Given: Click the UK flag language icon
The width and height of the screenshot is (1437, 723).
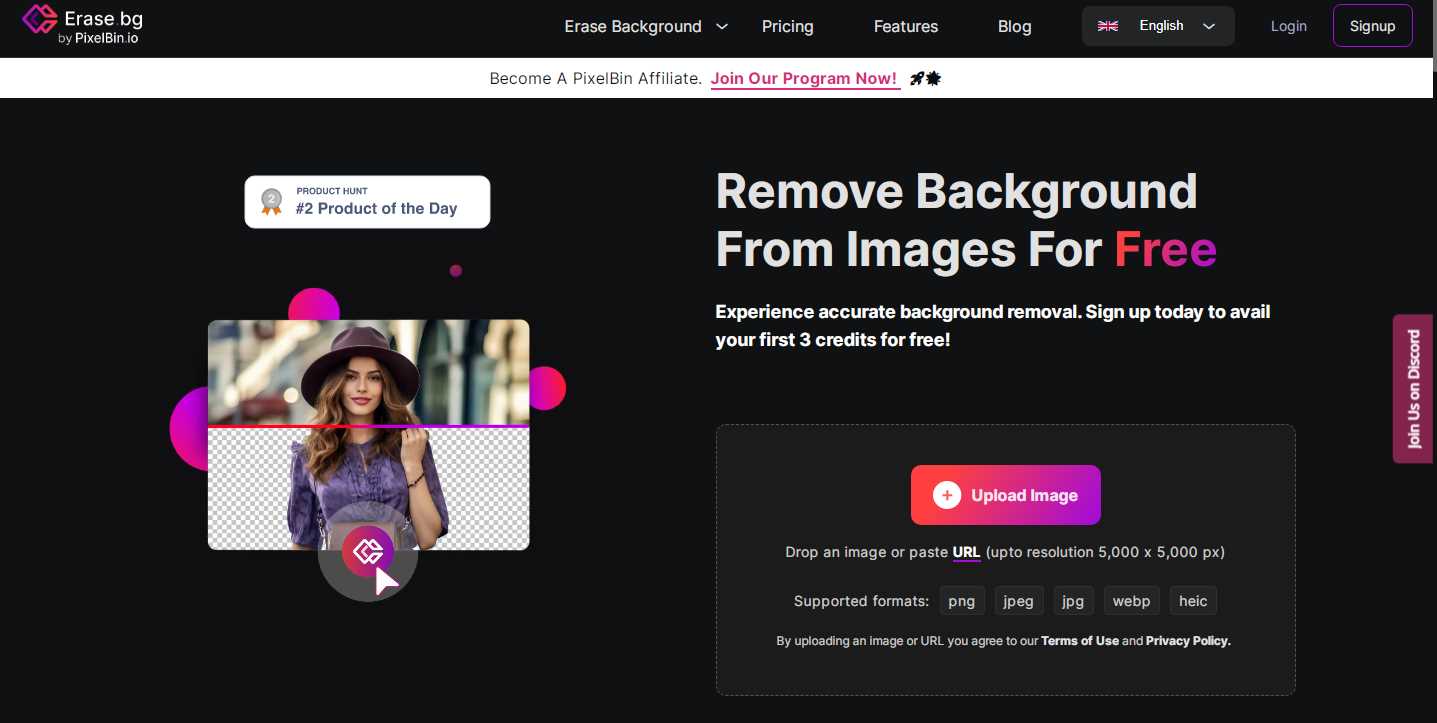Looking at the screenshot, I should [x=1108, y=26].
